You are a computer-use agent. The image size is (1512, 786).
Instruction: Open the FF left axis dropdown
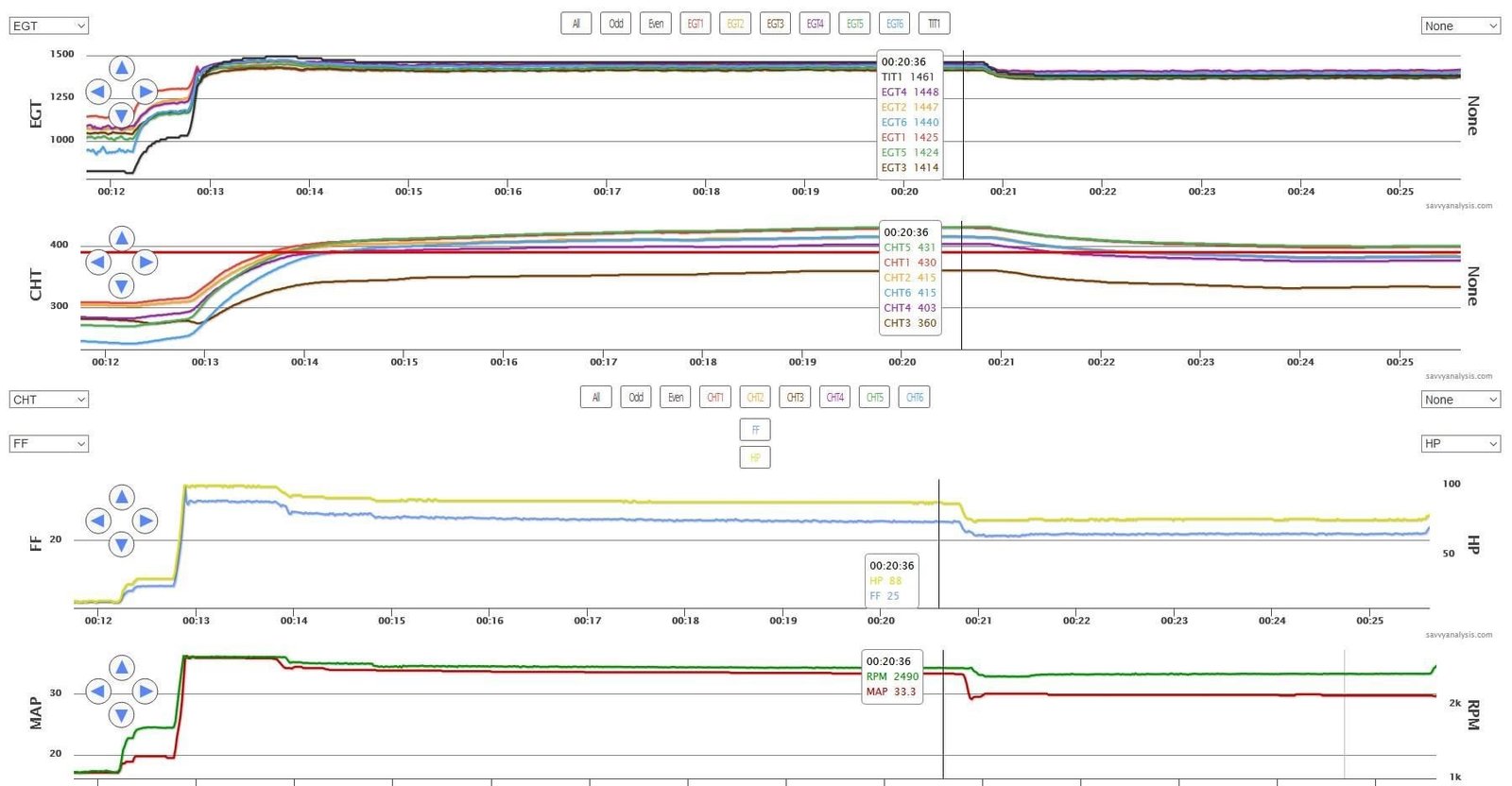[49, 443]
